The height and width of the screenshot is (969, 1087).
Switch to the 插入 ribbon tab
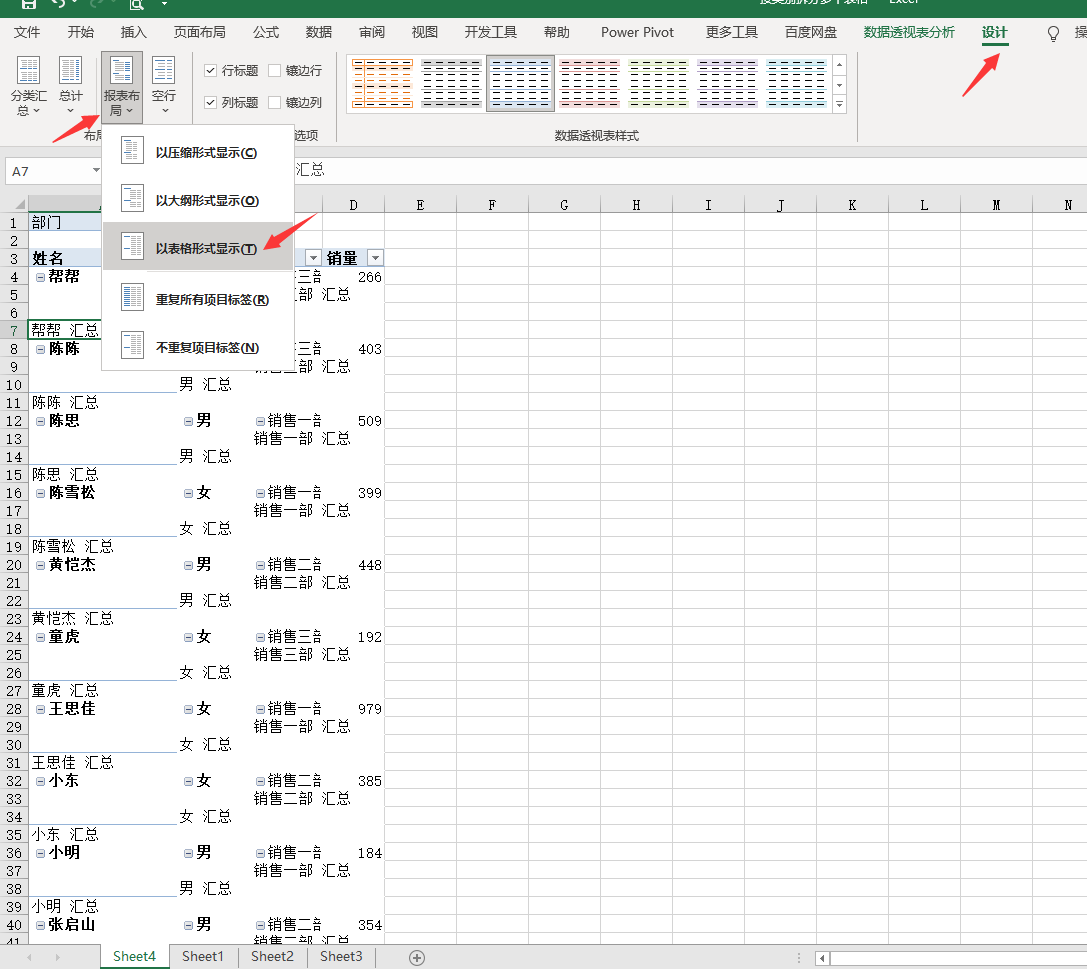(x=133, y=33)
